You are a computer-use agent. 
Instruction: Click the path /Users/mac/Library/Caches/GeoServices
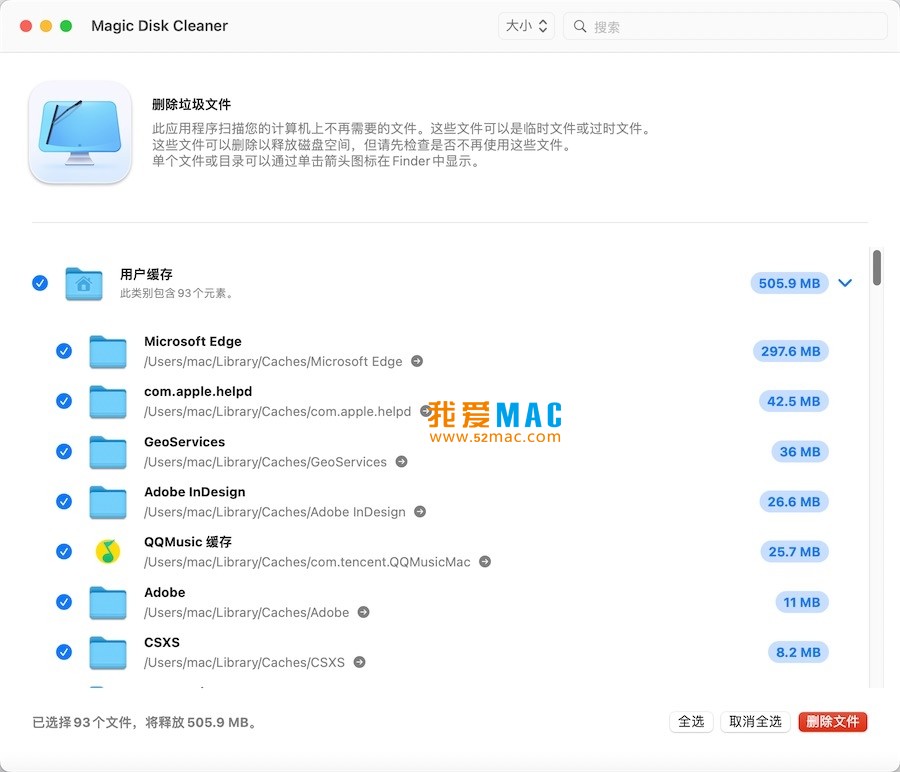click(x=265, y=462)
